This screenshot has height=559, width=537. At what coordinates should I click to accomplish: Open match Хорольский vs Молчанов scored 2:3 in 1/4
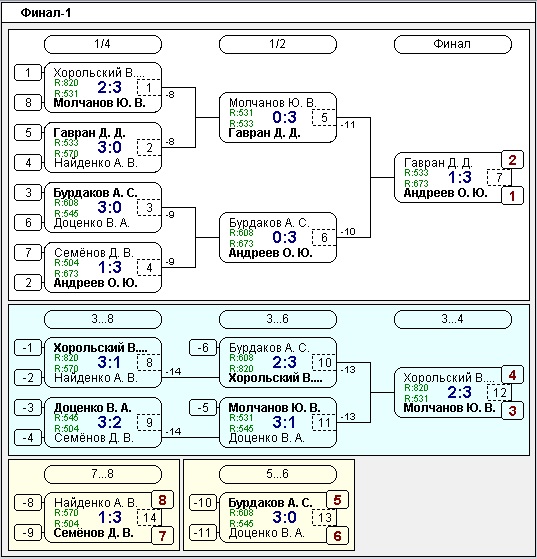pos(103,88)
